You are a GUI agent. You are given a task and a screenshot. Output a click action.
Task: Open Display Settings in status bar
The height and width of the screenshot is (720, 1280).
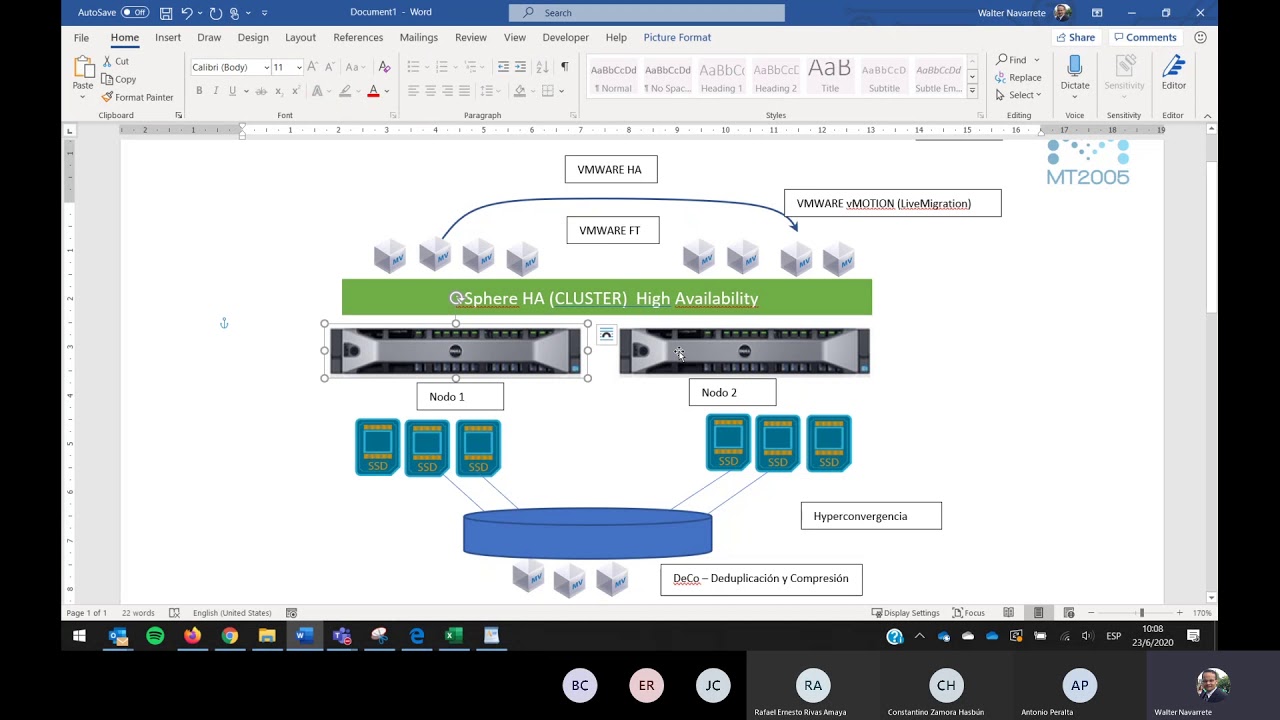pyautogui.click(x=906, y=612)
